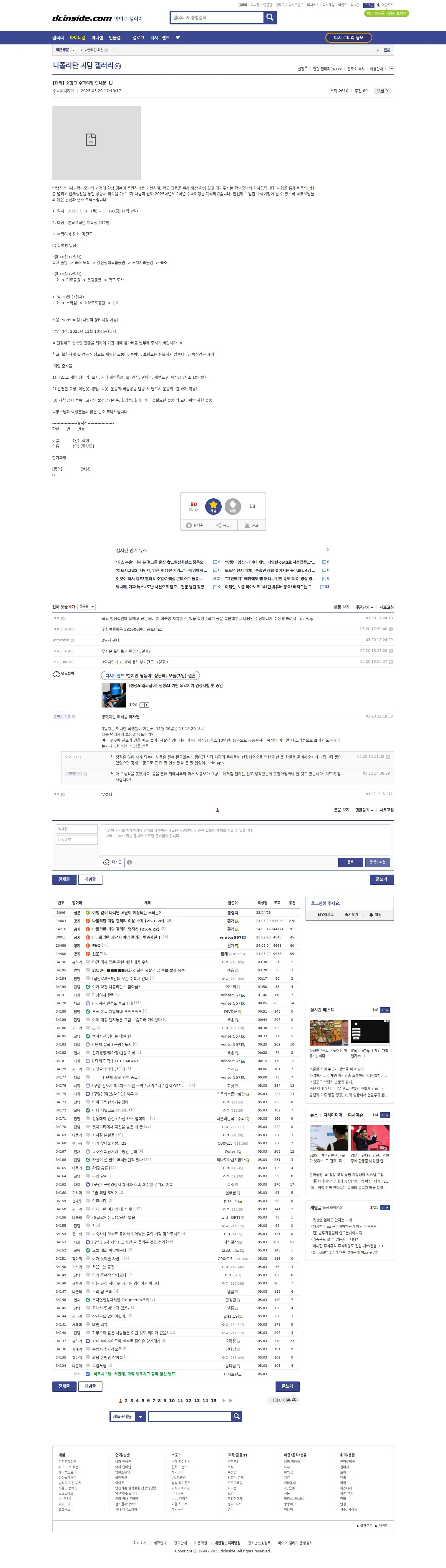
Task: Click the delete icon on 03.20 17:39:48 comment
Action: coord(391,629)
